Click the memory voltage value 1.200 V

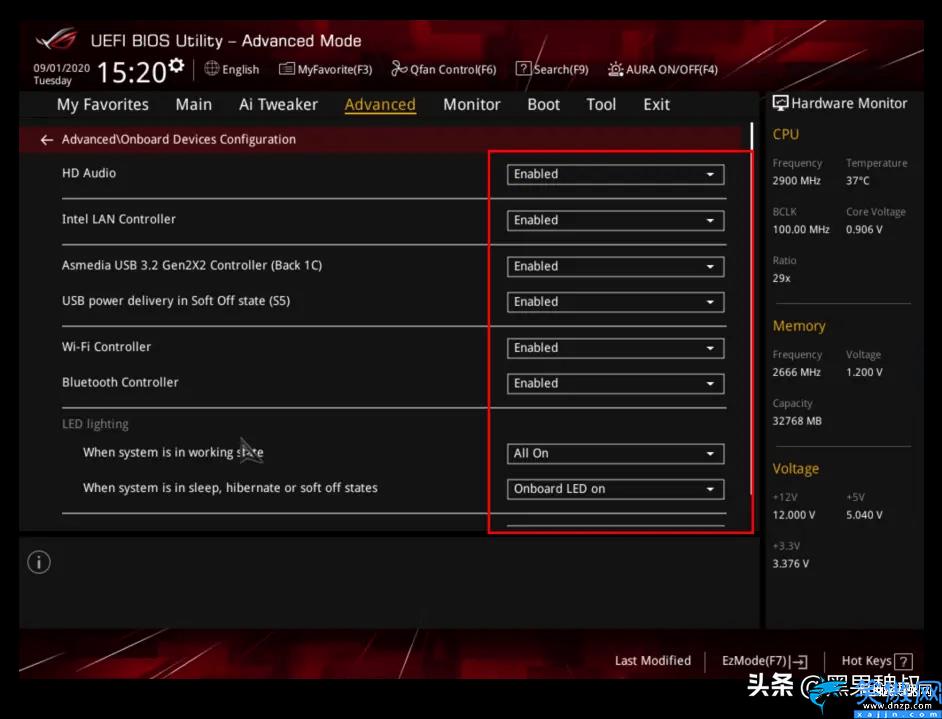click(865, 372)
